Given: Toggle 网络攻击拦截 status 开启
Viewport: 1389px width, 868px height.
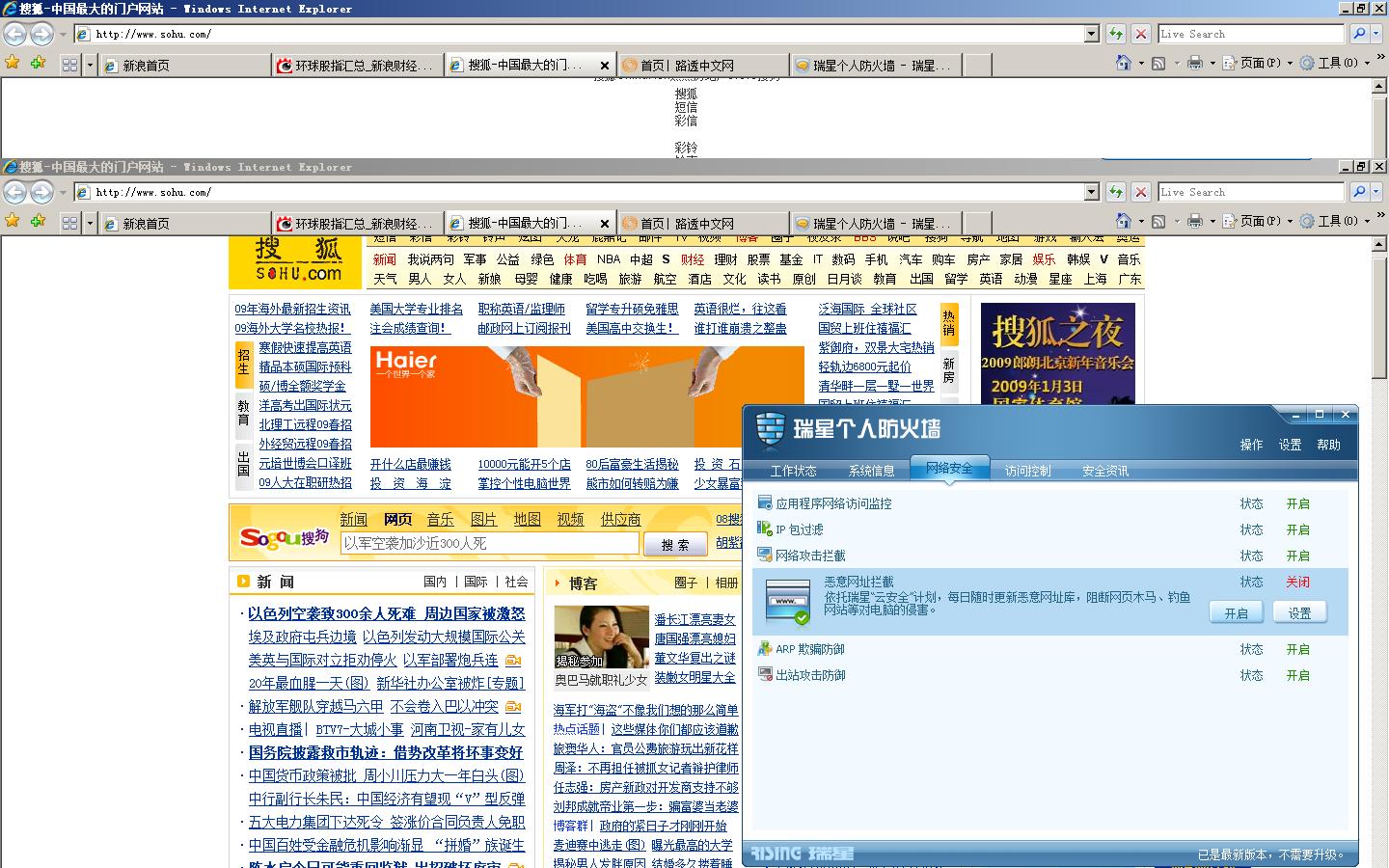Looking at the screenshot, I should (1297, 556).
